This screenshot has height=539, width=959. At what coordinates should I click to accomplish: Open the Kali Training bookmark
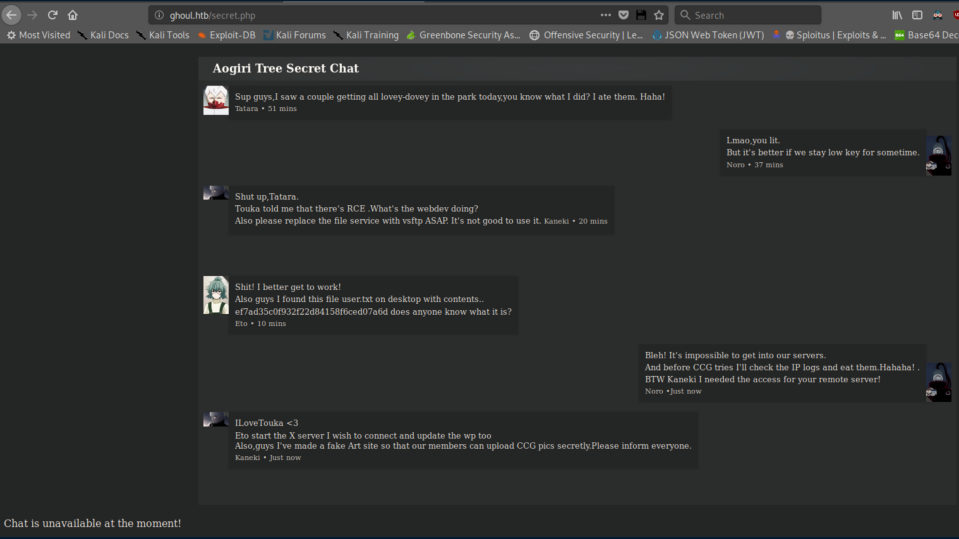coord(366,35)
